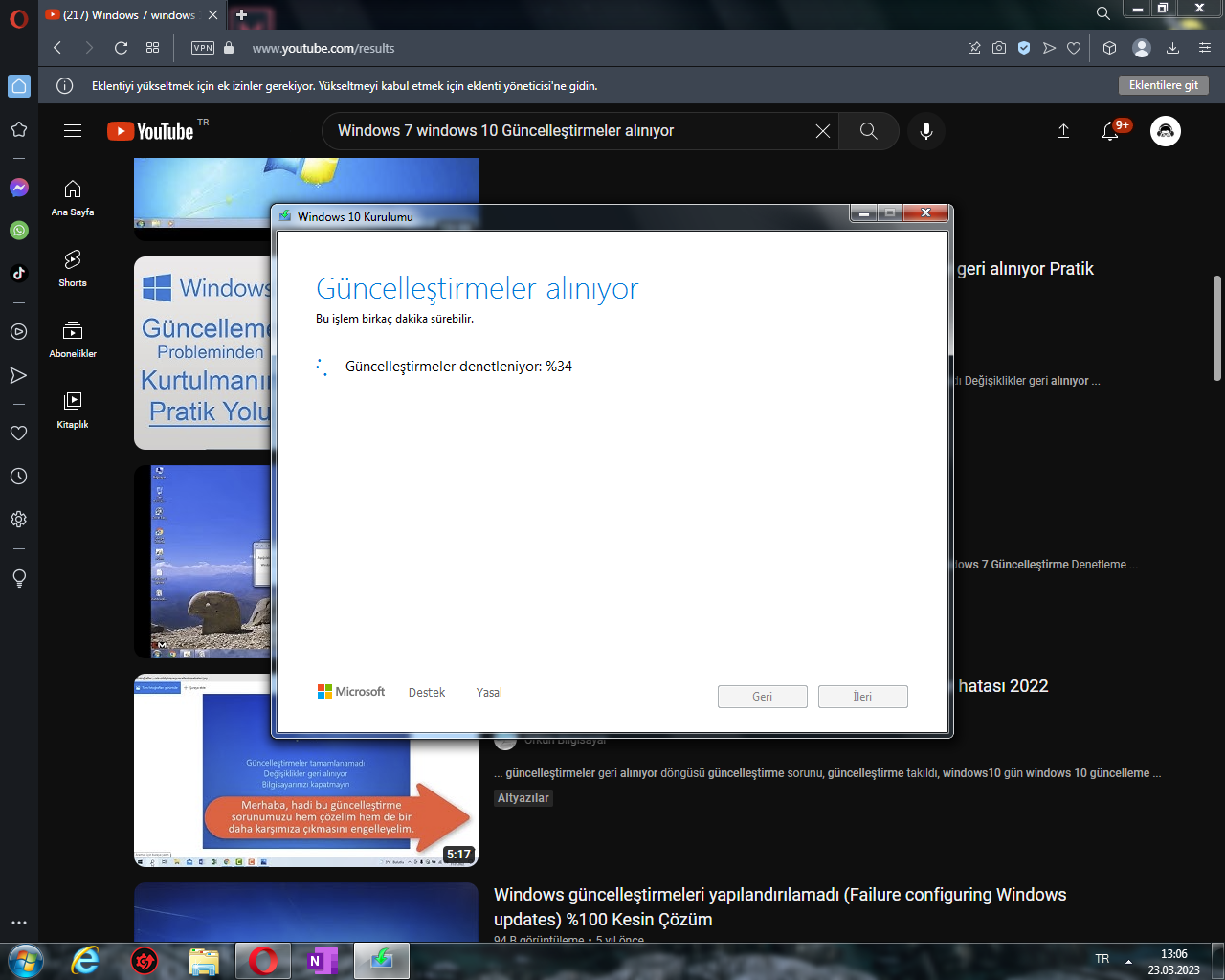Image resolution: width=1225 pixels, height=980 pixels.
Task: Show hidden system tray icons
Action: 1128,961
